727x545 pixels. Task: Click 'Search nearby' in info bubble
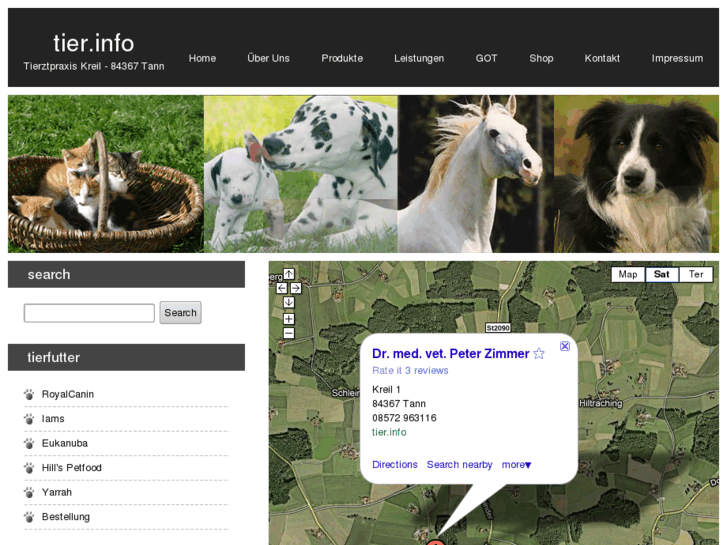point(459,465)
